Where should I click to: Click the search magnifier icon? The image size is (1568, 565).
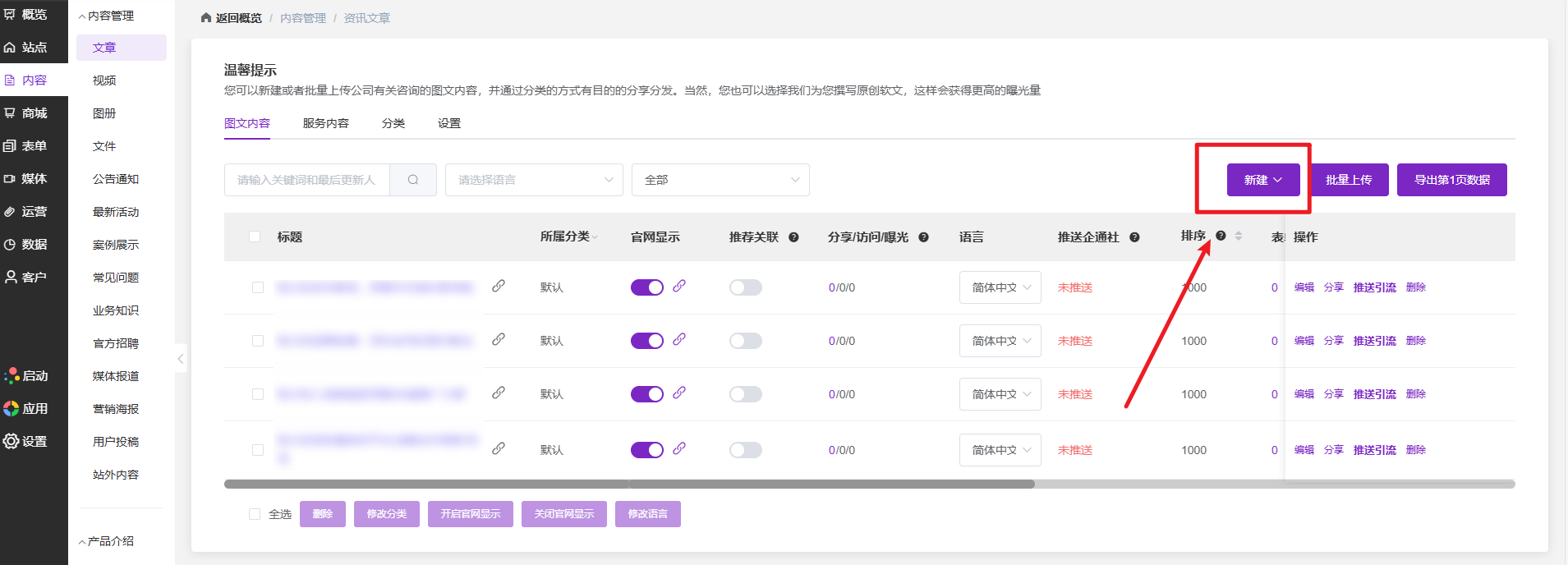413,180
